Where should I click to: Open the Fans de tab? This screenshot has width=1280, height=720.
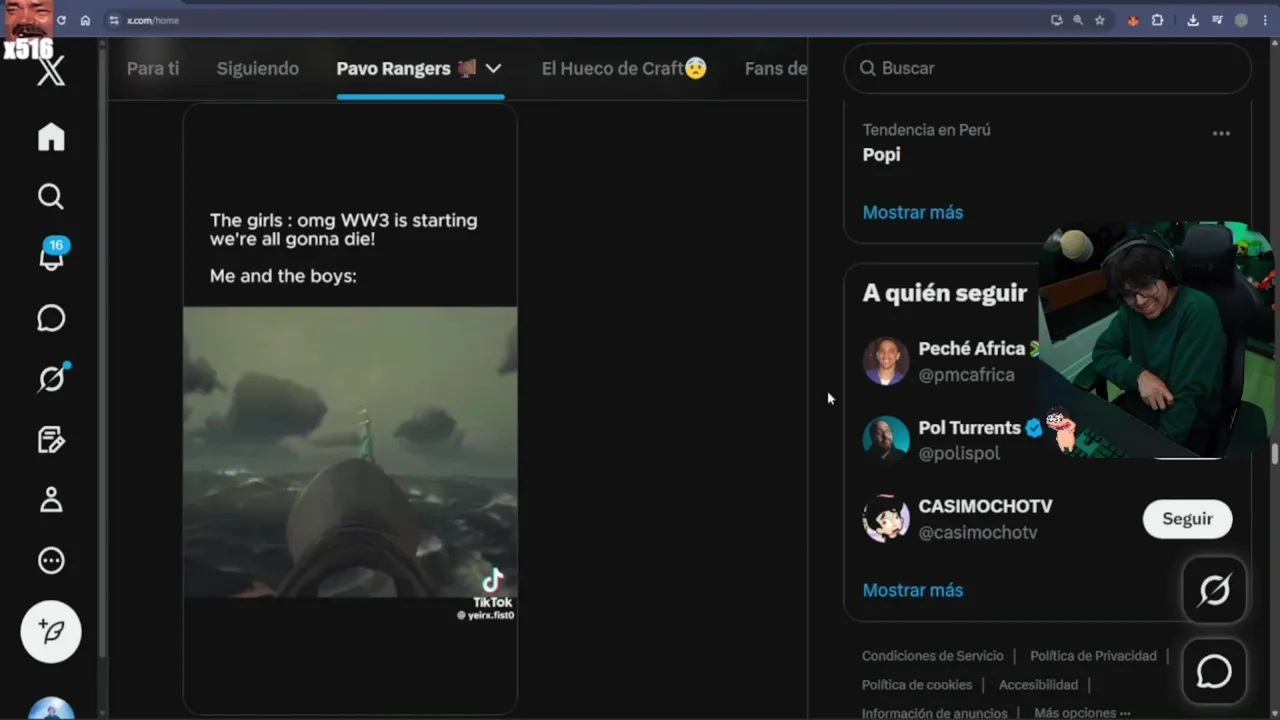click(x=775, y=68)
